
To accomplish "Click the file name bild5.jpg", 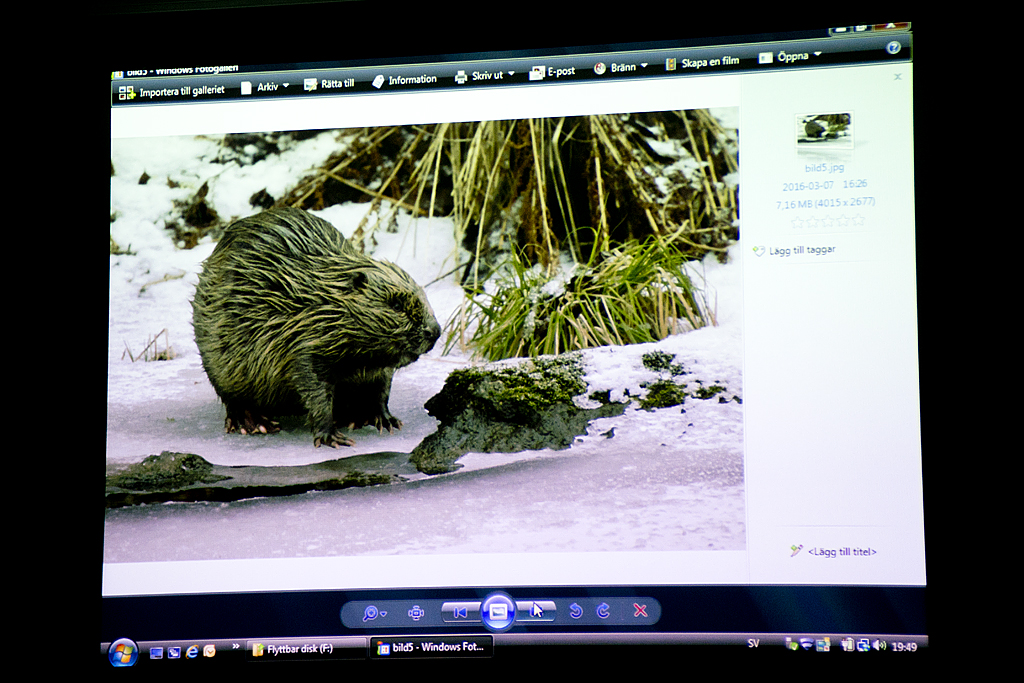I will (824, 168).
